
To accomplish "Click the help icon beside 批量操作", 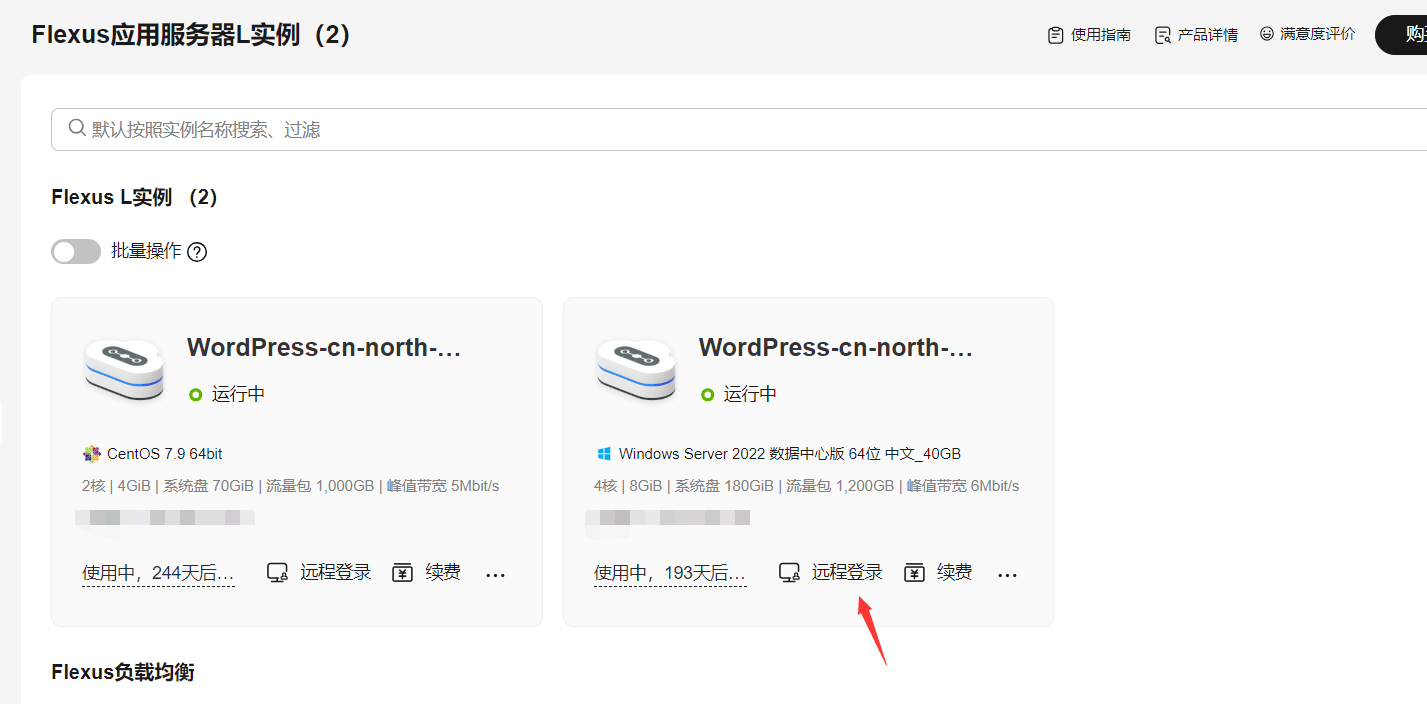I will click(197, 252).
